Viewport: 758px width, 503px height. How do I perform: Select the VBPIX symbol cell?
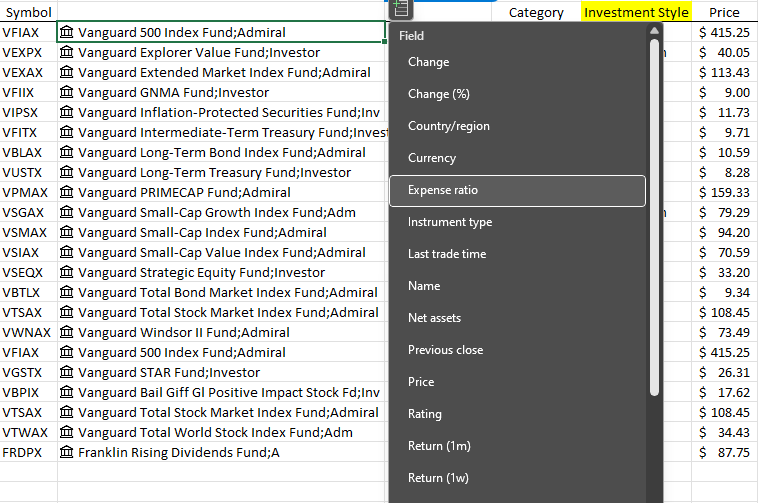29,392
